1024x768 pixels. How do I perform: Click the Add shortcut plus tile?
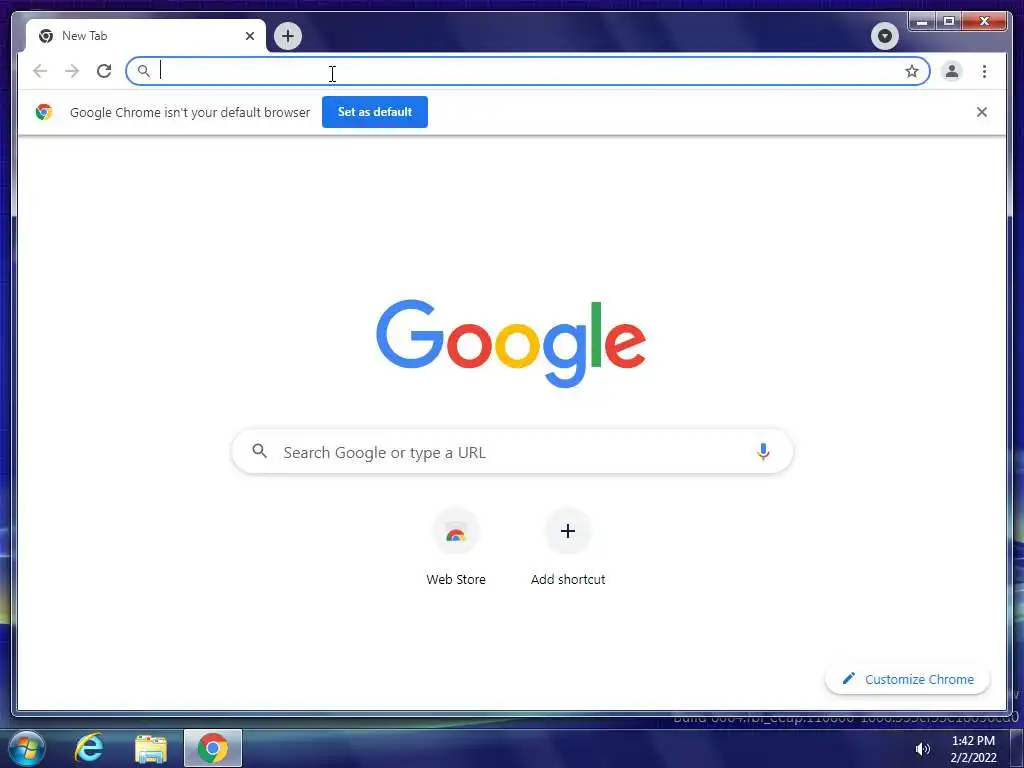568,531
